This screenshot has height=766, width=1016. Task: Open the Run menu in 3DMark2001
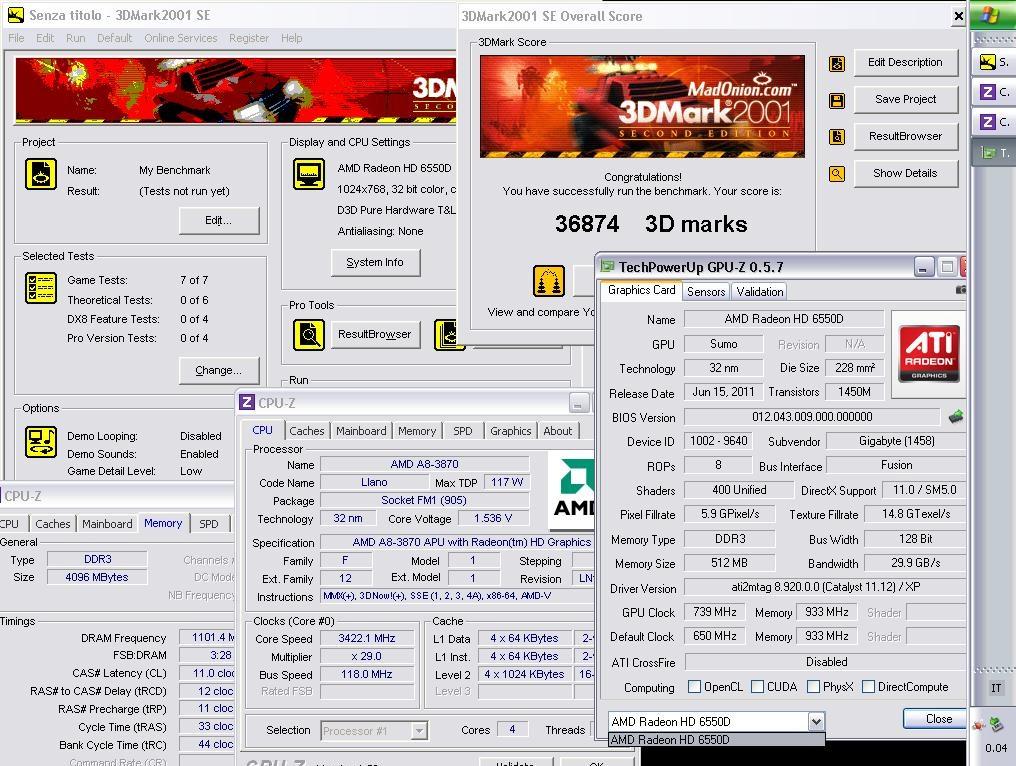click(x=76, y=38)
